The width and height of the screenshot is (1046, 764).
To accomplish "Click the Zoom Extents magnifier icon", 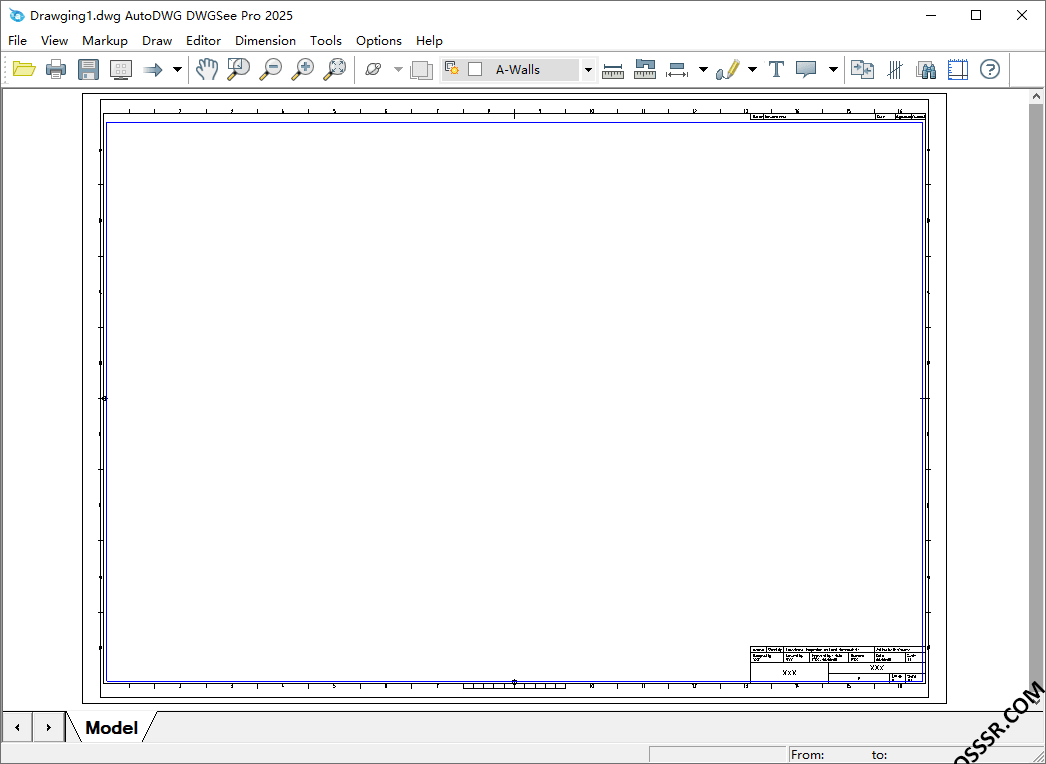I will point(335,69).
